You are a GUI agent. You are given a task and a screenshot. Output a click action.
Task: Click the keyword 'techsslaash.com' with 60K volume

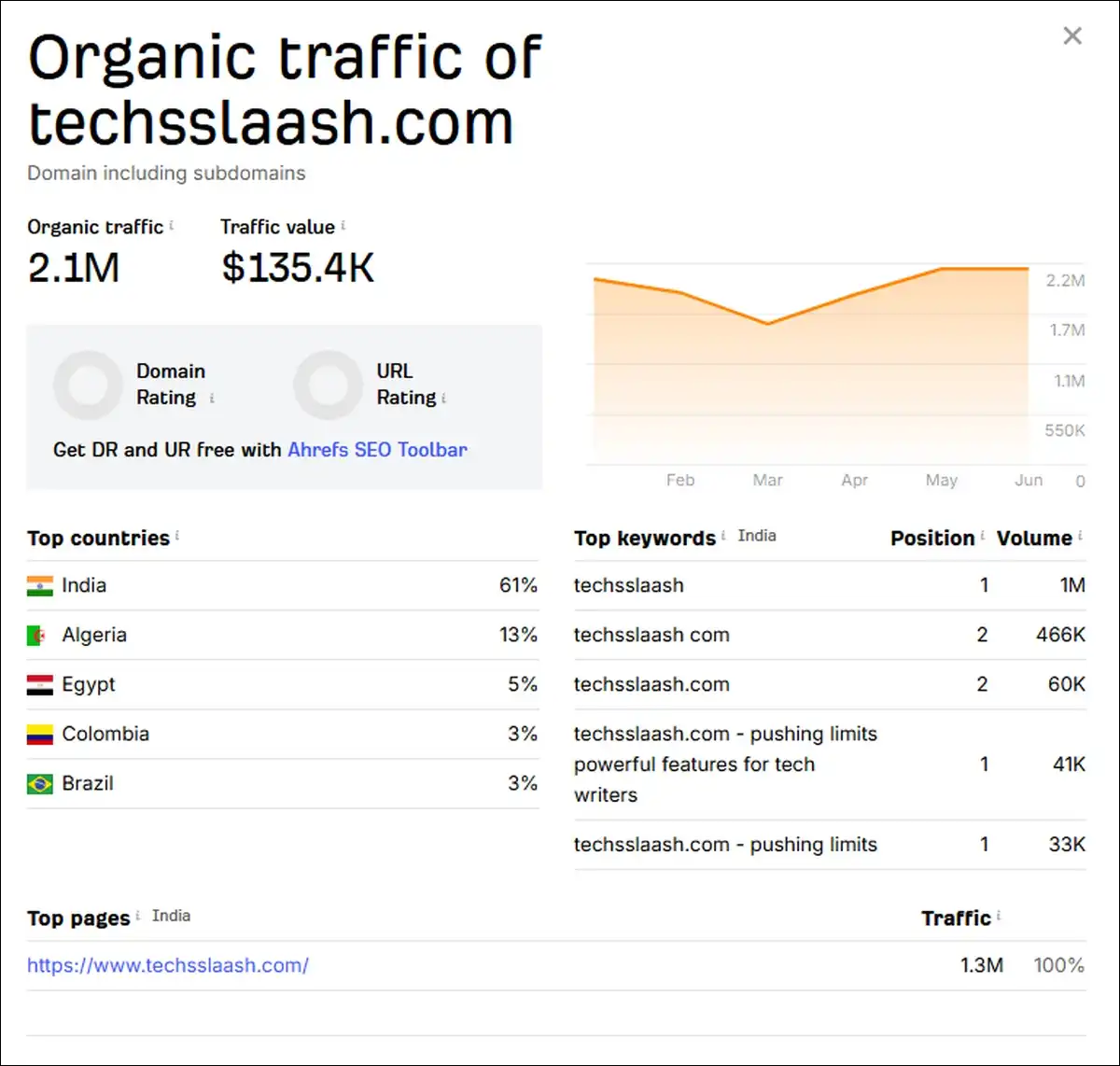point(651,684)
